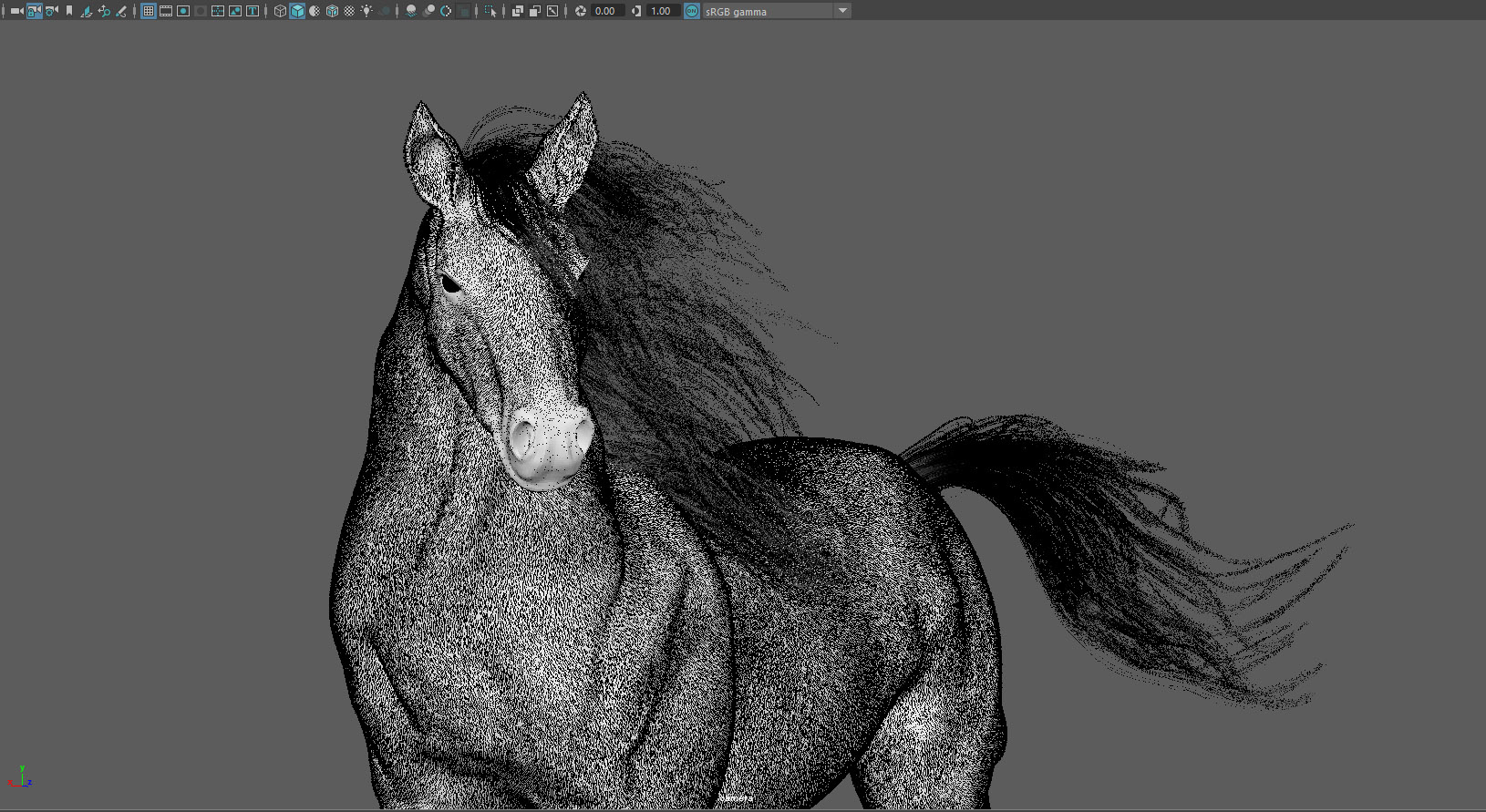Image resolution: width=1486 pixels, height=812 pixels.
Task: Click the Gamma reset icon
Action: click(x=636, y=11)
